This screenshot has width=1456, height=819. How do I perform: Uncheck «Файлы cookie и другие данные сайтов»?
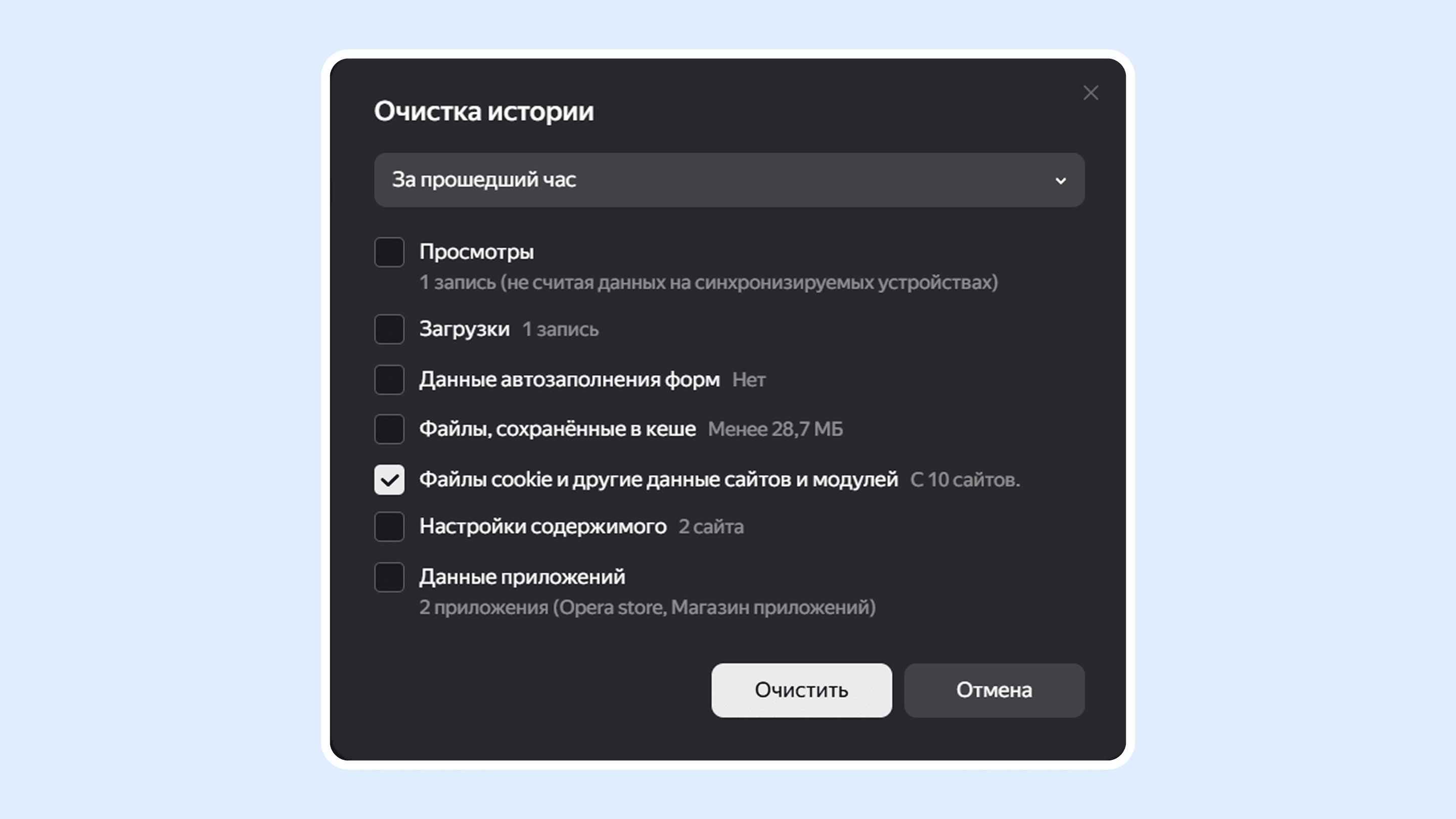[x=389, y=479]
